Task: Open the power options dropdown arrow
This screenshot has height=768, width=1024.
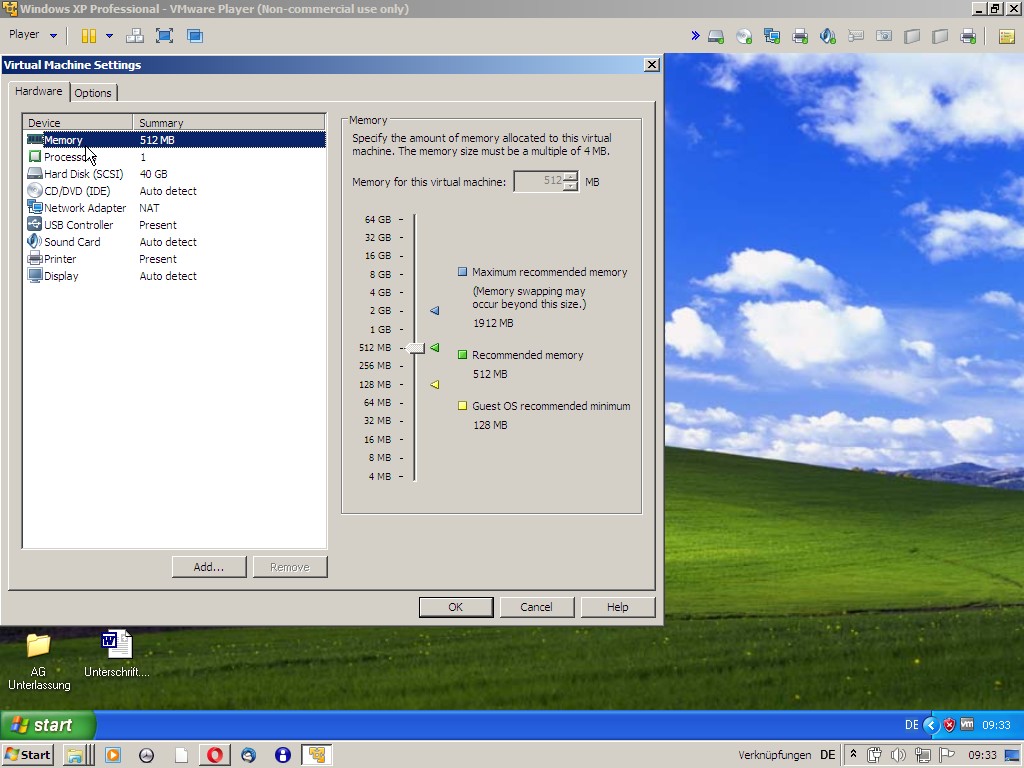Action: pyautogui.click(x=109, y=36)
